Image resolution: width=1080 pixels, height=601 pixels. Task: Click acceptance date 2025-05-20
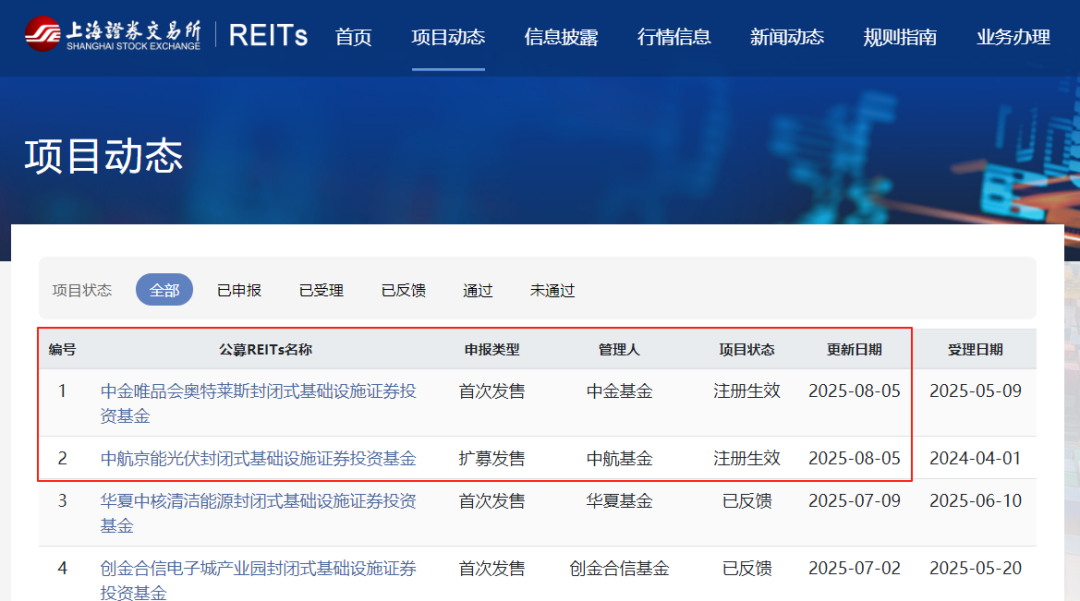(x=975, y=569)
